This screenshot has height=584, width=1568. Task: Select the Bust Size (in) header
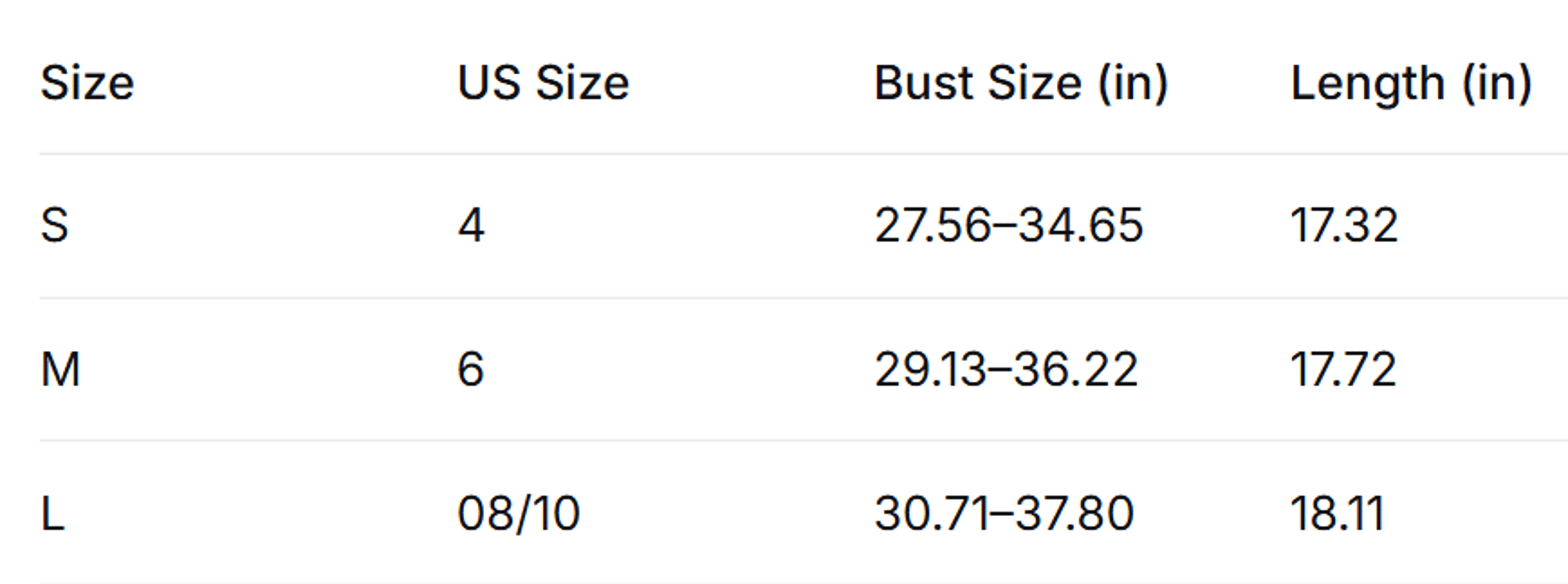[x=1021, y=83]
